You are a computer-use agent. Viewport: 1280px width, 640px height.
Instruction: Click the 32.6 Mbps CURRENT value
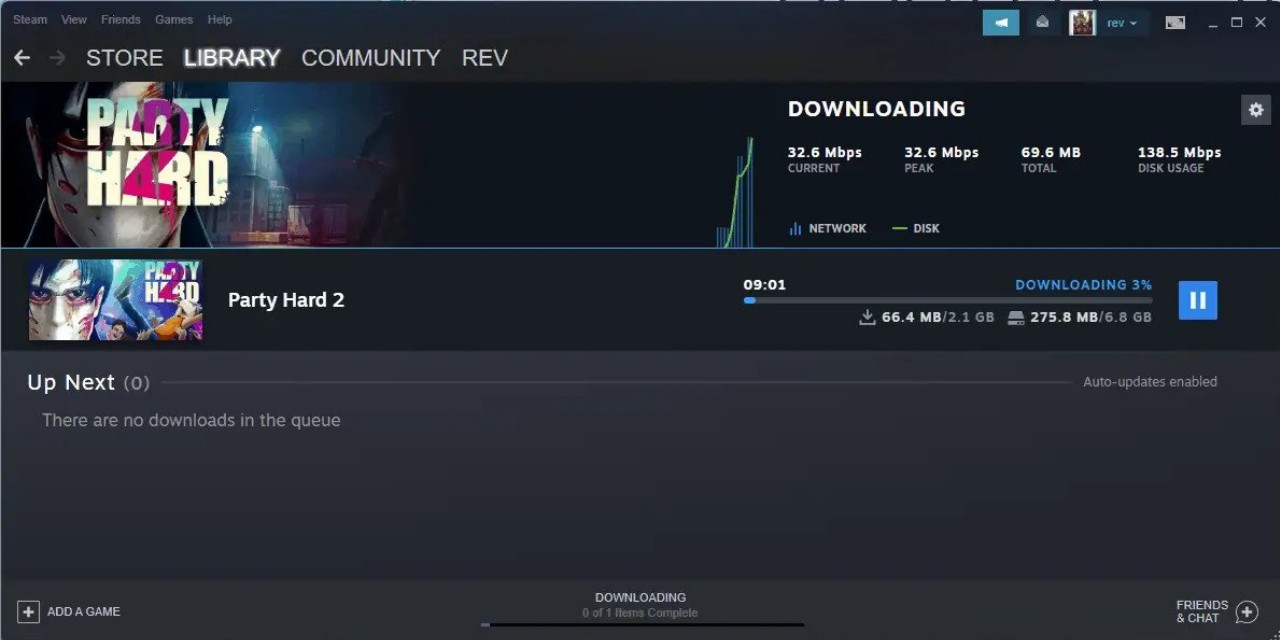point(825,153)
